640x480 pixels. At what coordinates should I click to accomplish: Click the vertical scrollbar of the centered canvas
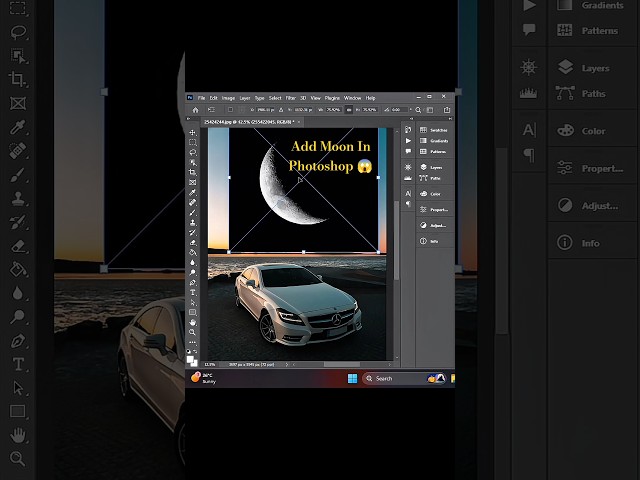pos(396,241)
